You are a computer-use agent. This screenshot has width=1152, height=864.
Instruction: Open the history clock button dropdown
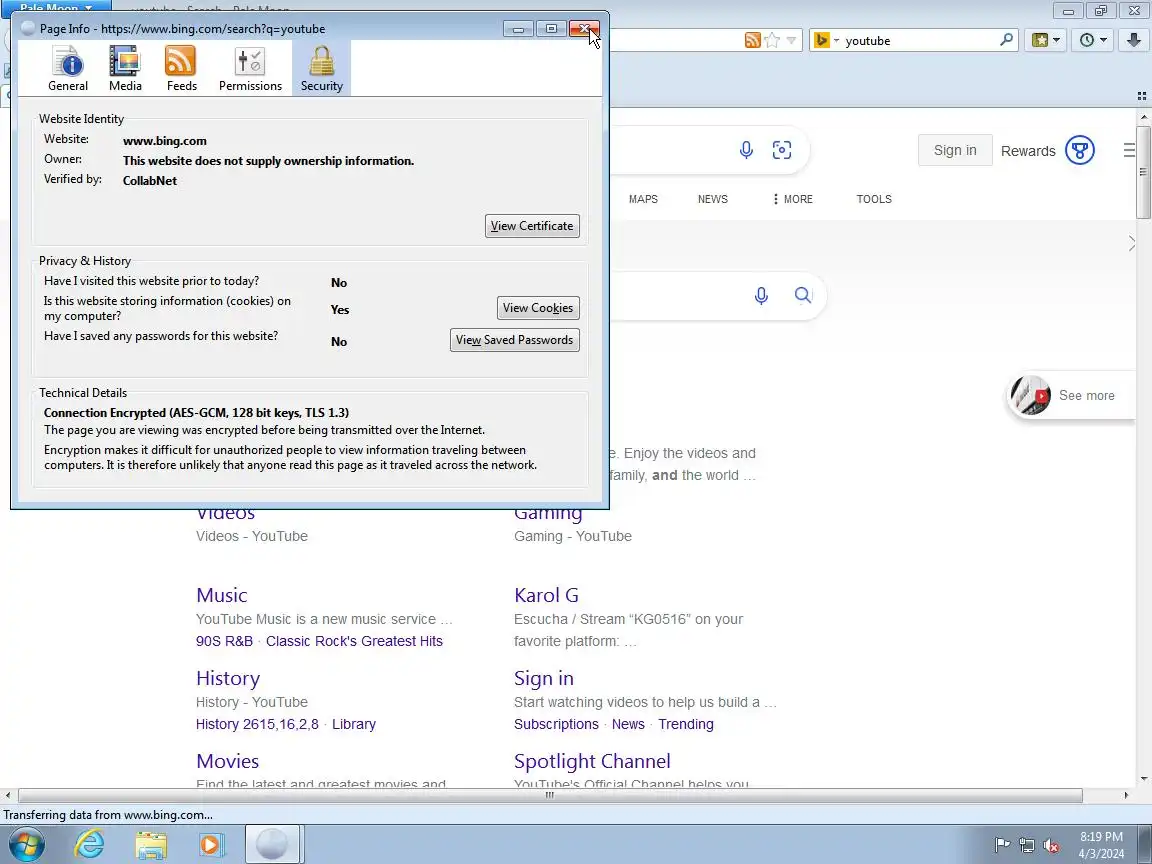click(1092, 40)
